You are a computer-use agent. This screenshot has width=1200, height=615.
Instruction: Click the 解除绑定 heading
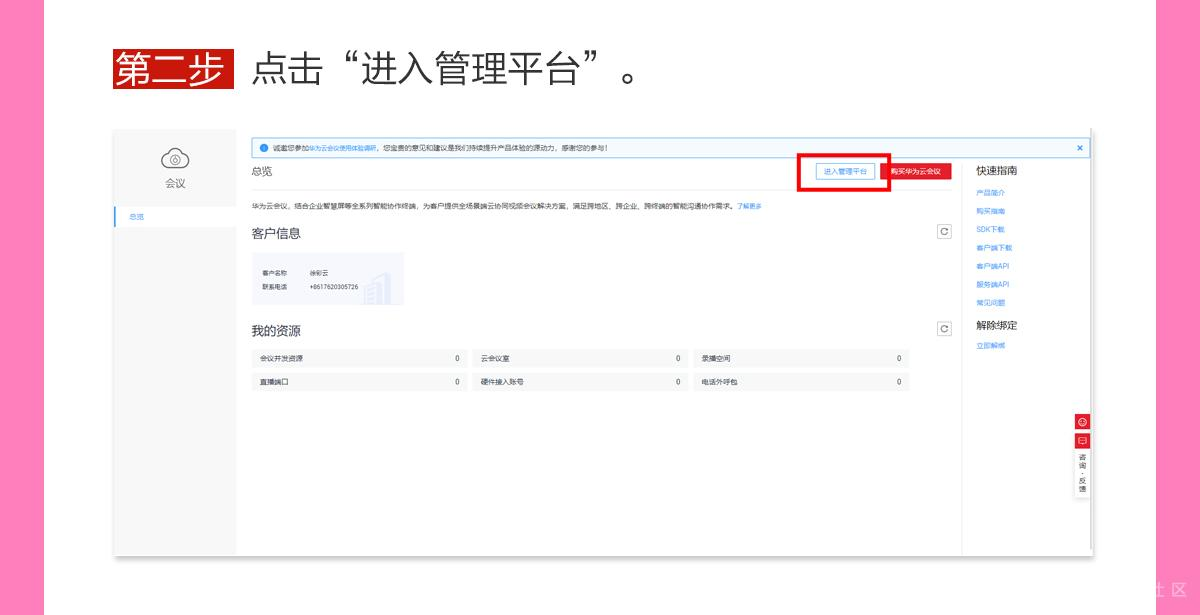click(997, 325)
